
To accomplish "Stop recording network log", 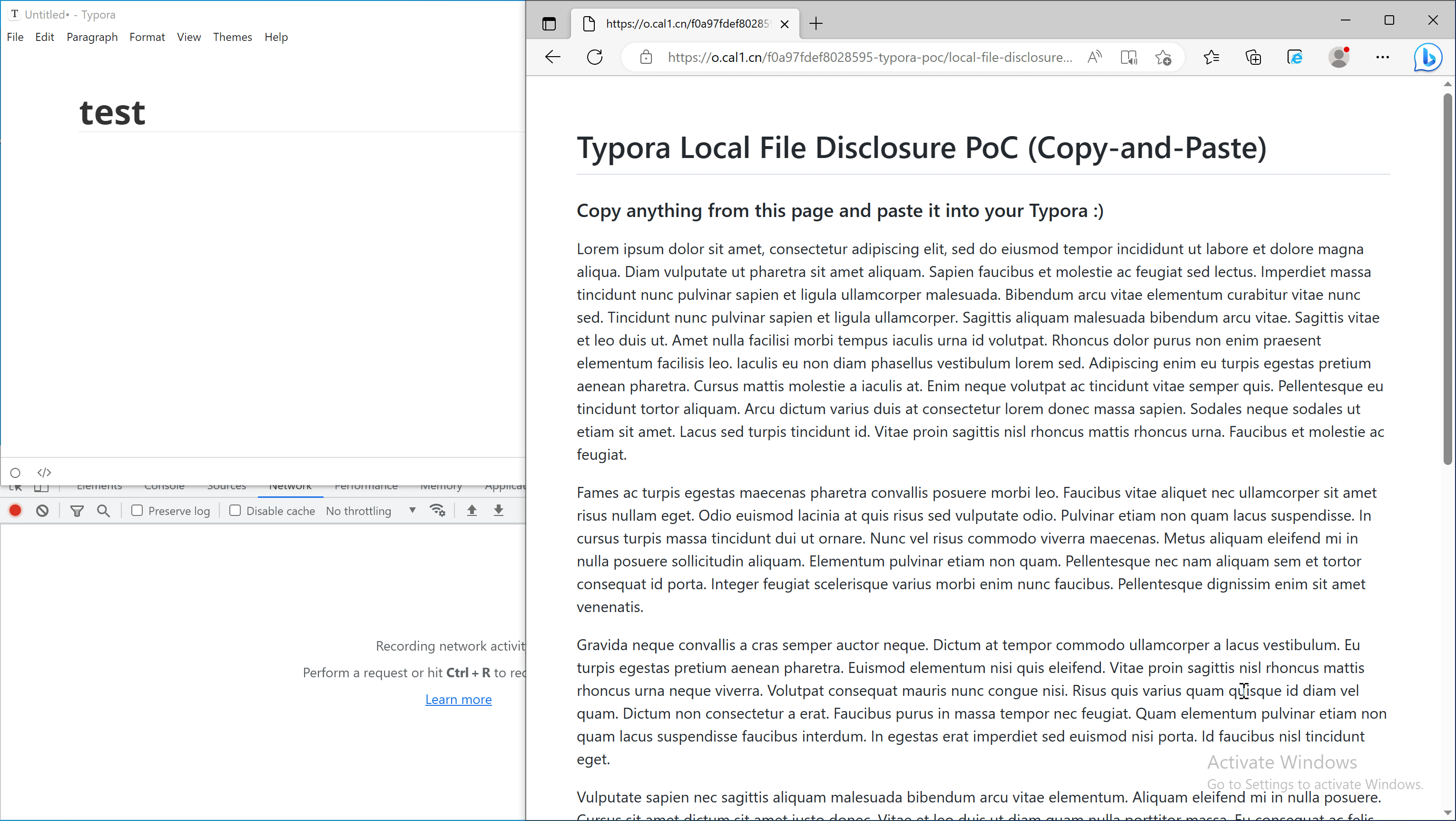I will point(15,511).
